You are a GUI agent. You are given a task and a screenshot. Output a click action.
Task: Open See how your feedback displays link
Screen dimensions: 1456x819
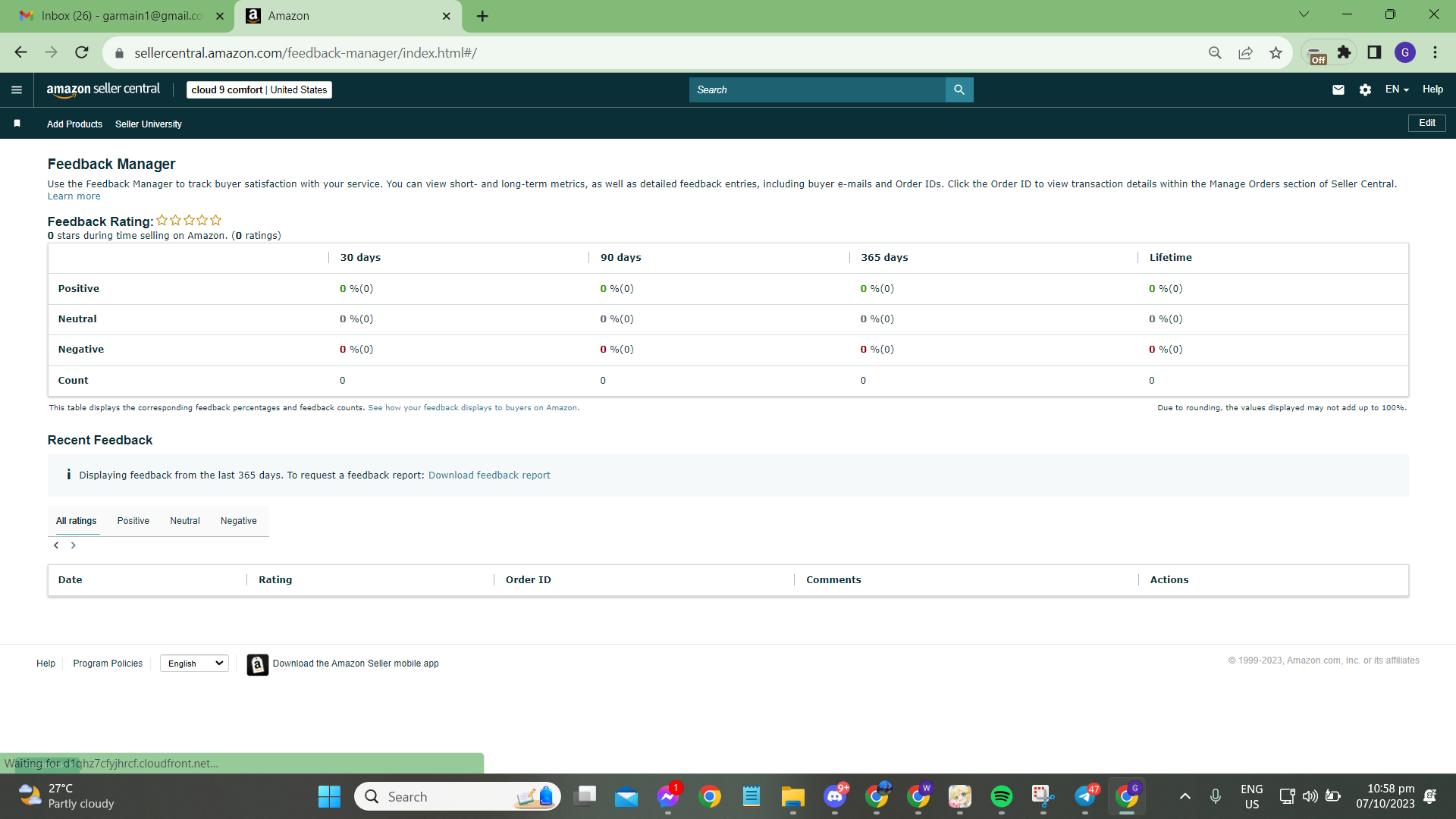coord(473,408)
